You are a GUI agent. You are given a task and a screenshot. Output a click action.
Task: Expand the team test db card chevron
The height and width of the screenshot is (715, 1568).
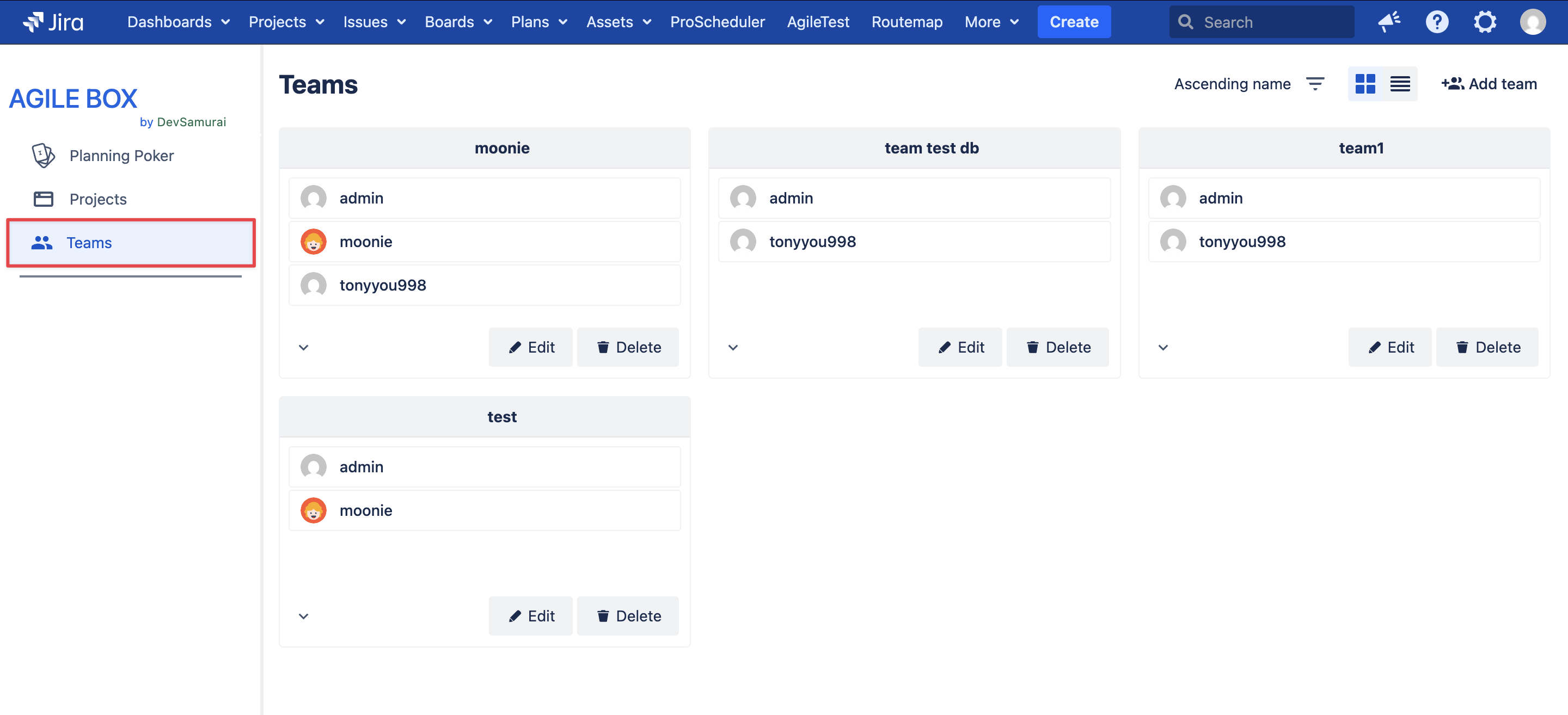[x=733, y=348]
